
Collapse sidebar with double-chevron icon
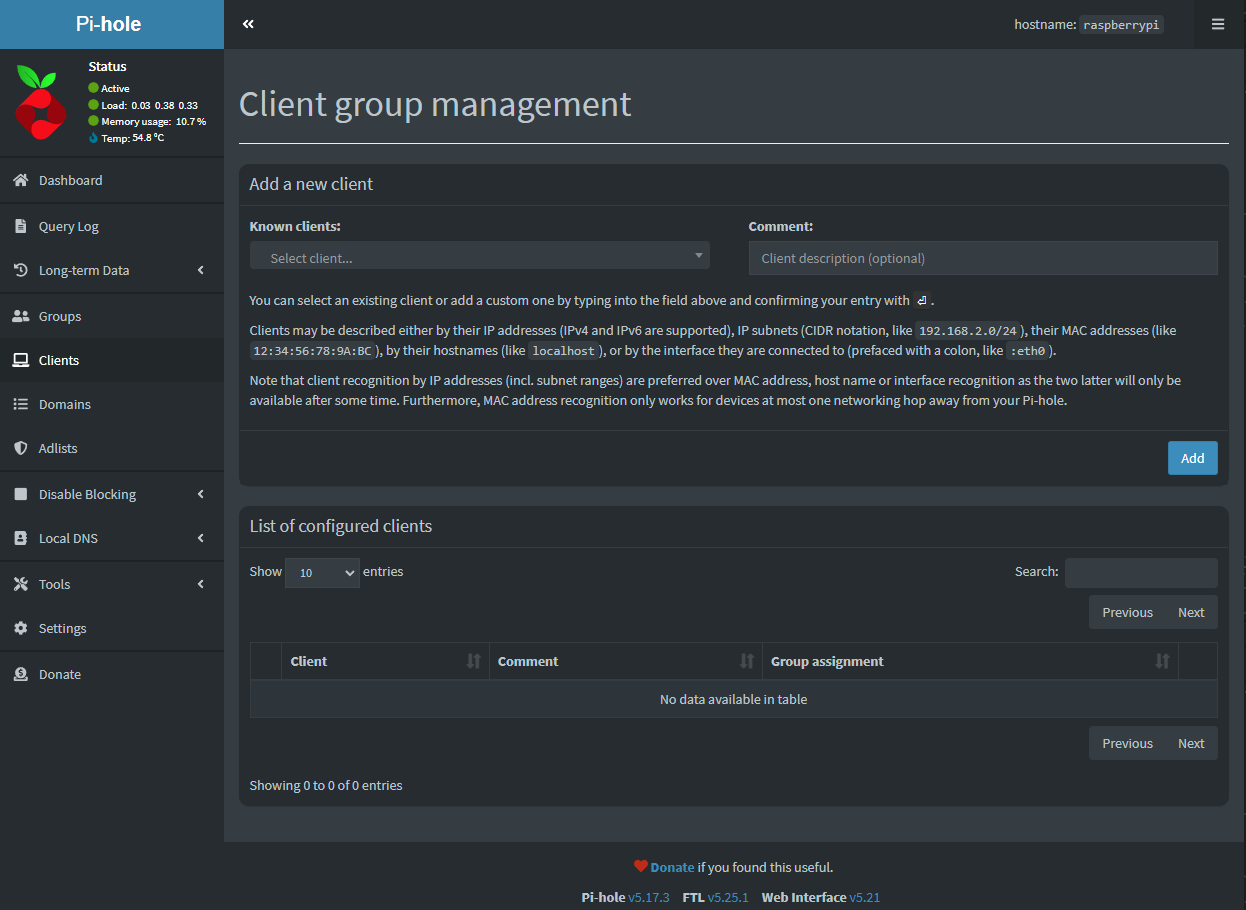pyautogui.click(x=248, y=24)
